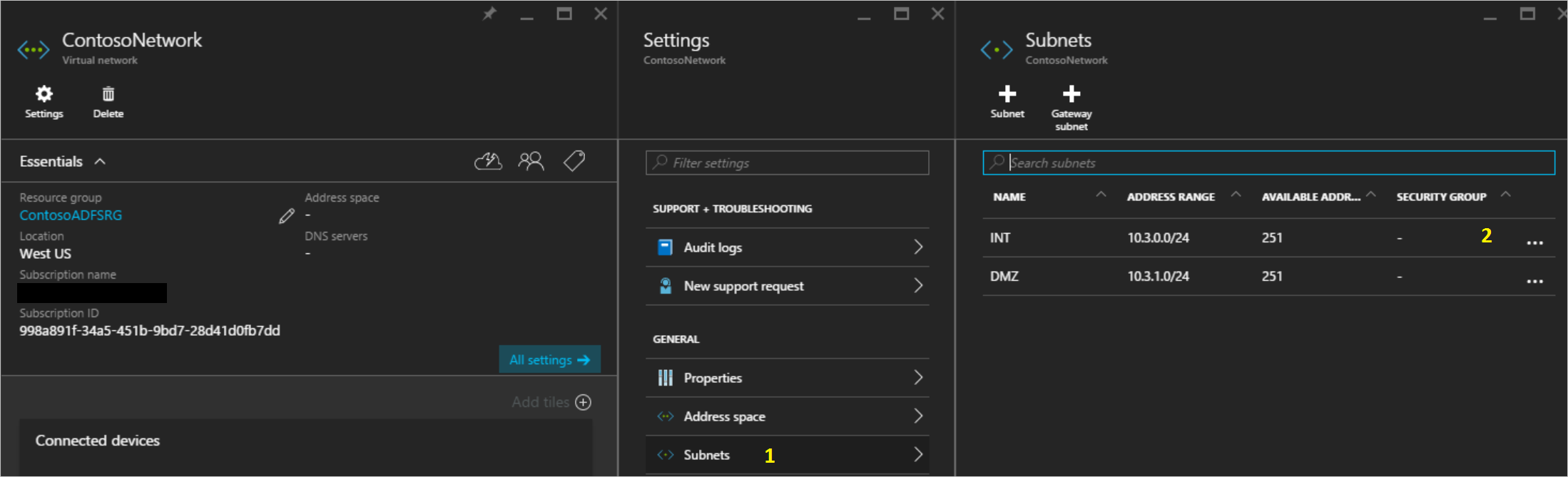Add a Gateway subnet plus icon
The image size is (1568, 477).
pyautogui.click(x=1071, y=93)
